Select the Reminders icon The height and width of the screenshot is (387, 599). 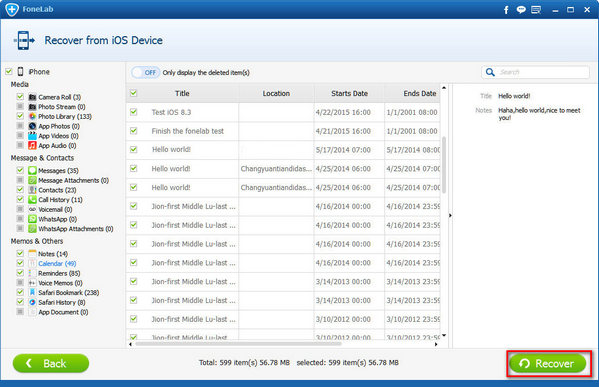coord(32,273)
